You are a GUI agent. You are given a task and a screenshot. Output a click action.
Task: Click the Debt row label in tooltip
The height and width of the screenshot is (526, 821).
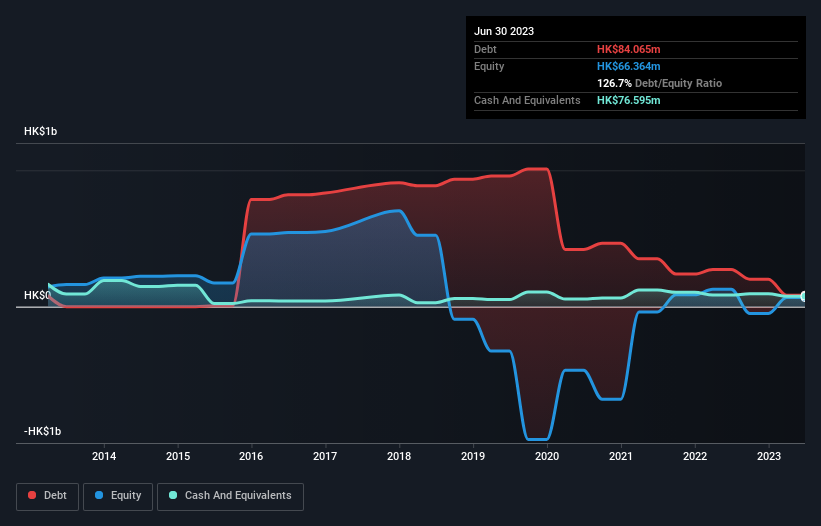pyautogui.click(x=485, y=49)
